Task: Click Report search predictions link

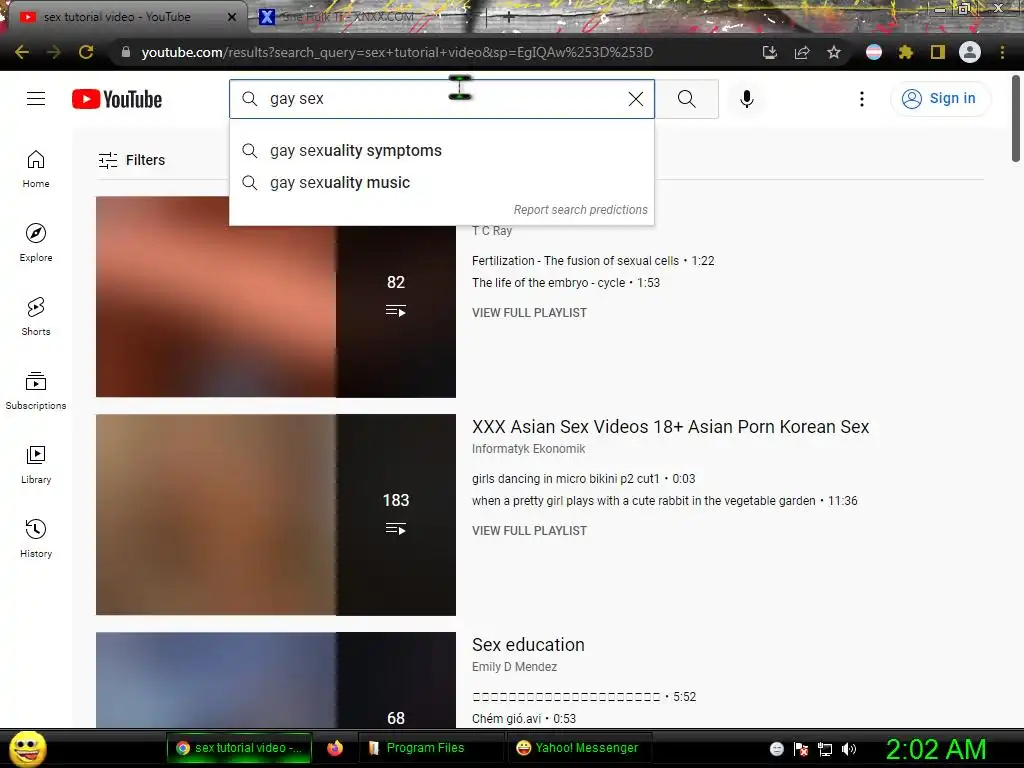Action: pyautogui.click(x=581, y=210)
